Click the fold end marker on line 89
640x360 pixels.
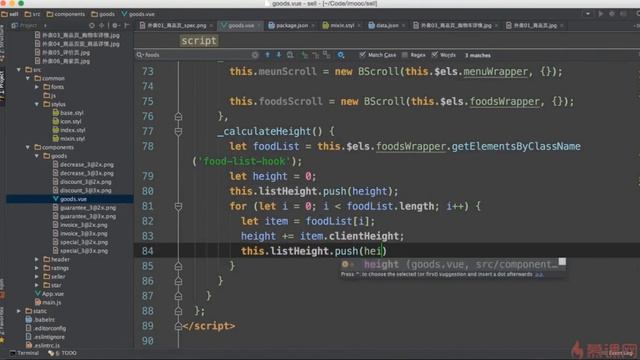[x=178, y=326]
